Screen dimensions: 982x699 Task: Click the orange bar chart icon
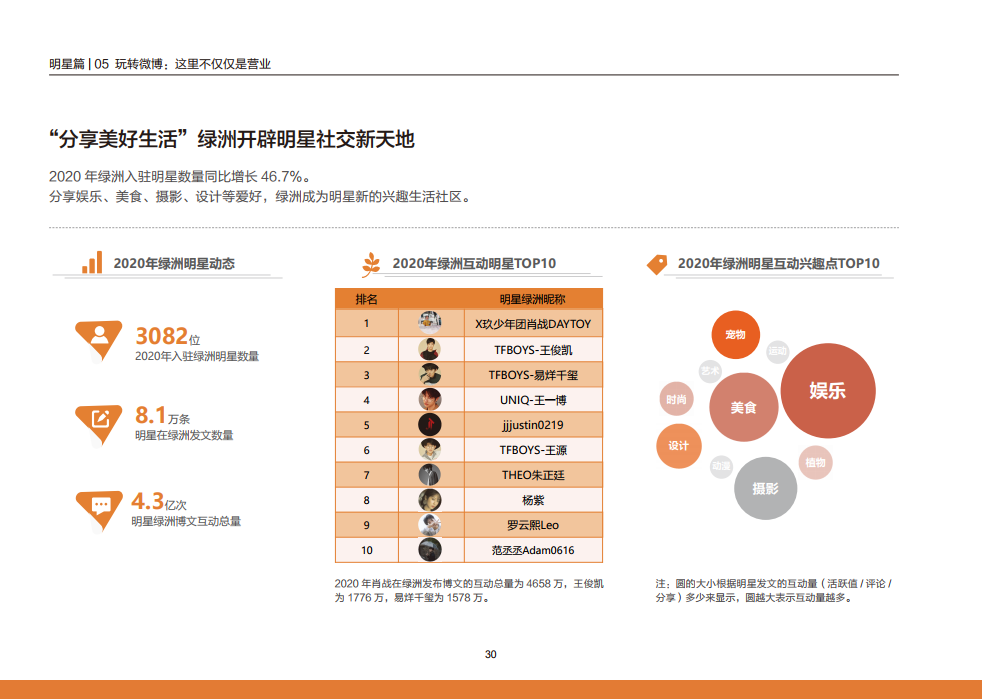[x=92, y=262]
